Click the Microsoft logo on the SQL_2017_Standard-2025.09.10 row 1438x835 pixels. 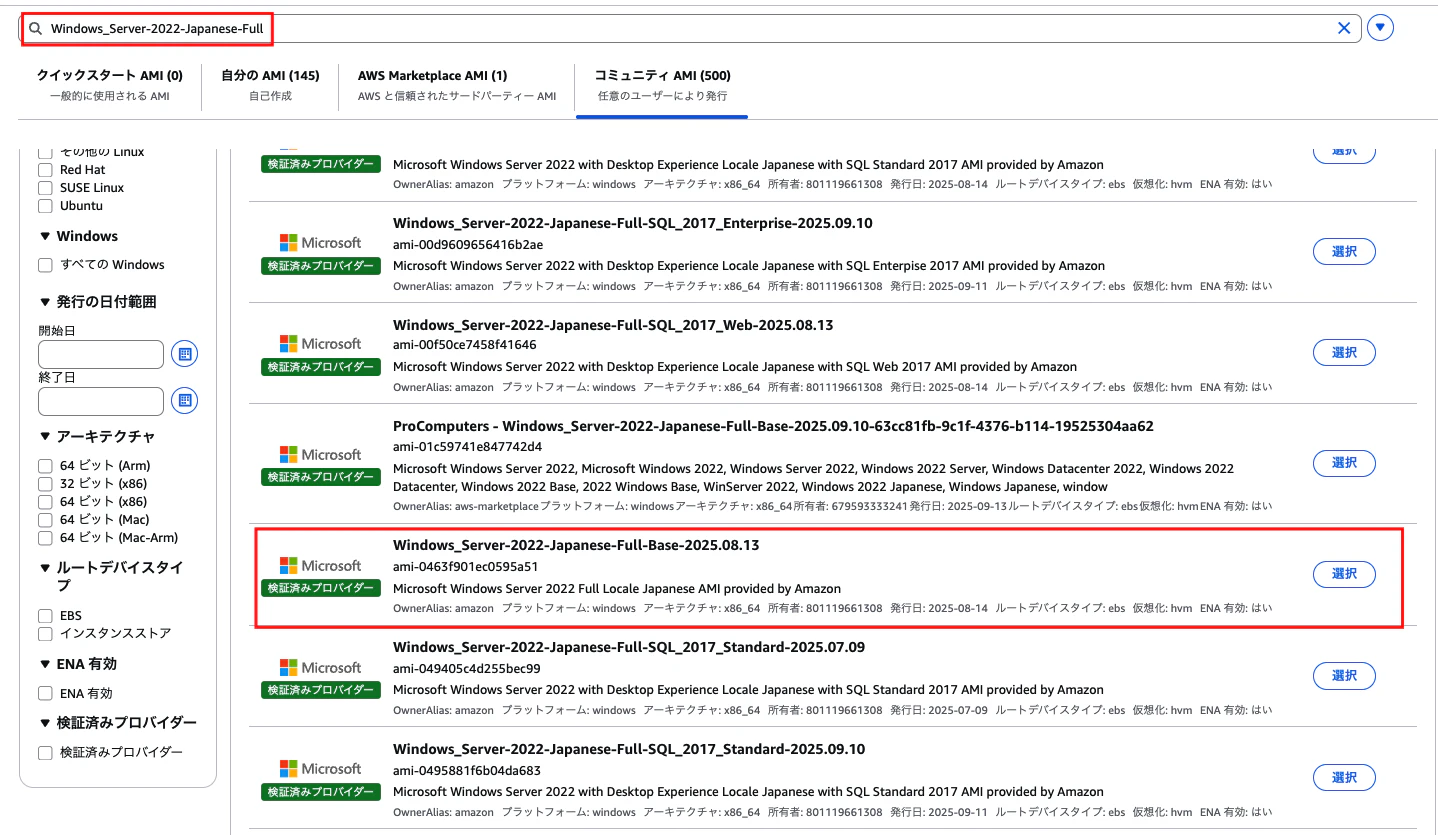(321, 769)
